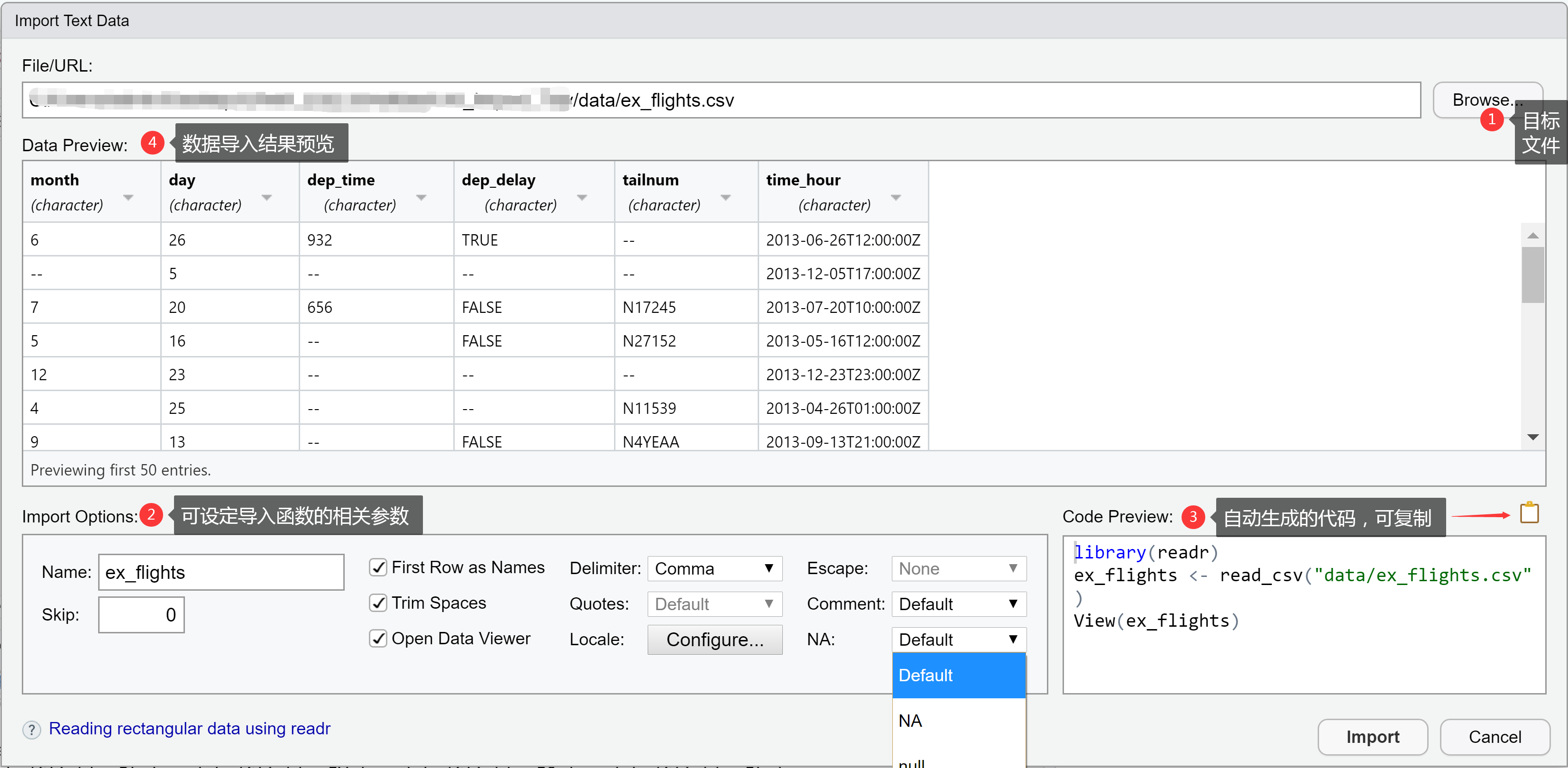The height and width of the screenshot is (768, 1568).
Task: Click the Import button
Action: (x=1372, y=737)
